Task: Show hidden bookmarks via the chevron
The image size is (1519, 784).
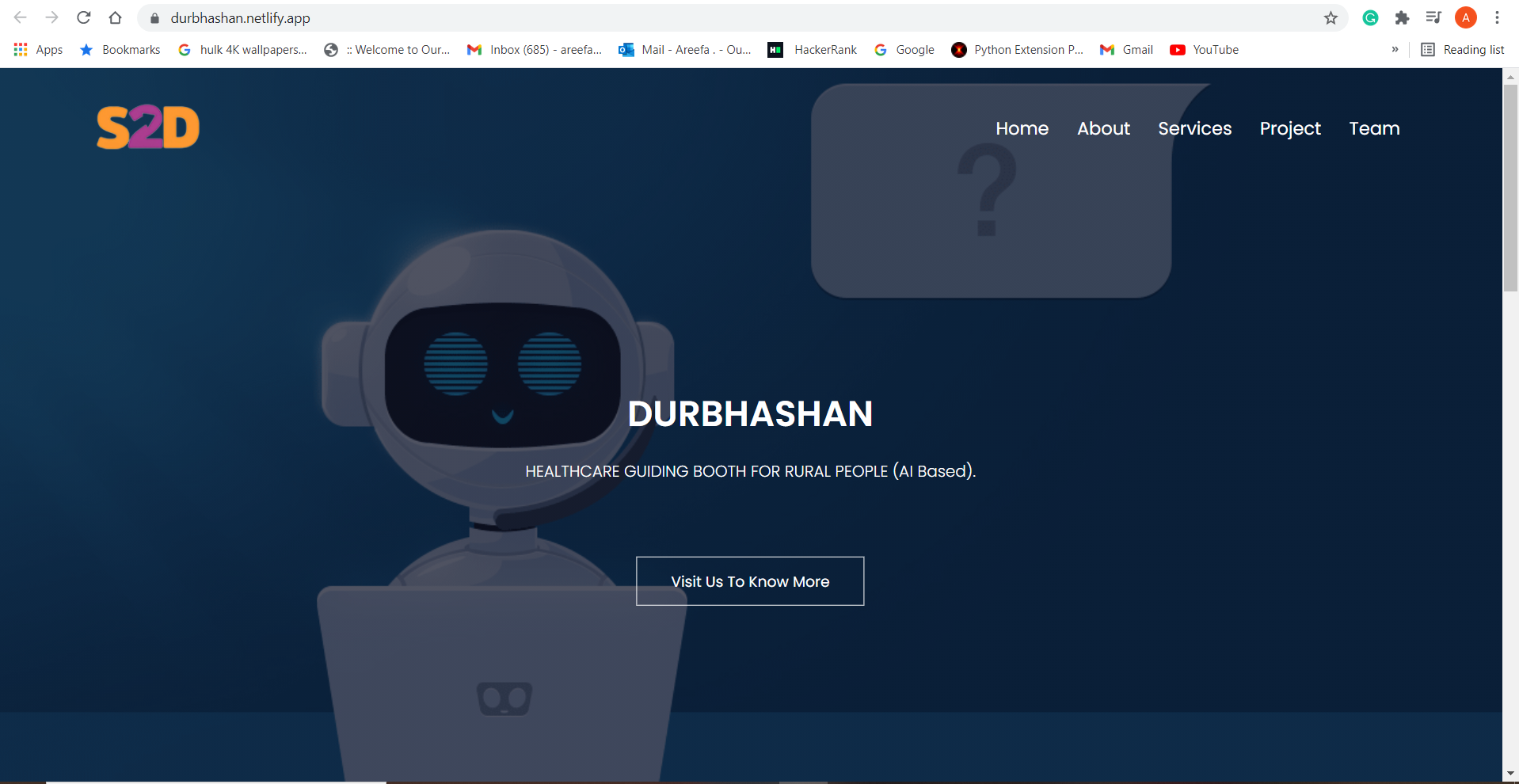Action: [x=1395, y=49]
